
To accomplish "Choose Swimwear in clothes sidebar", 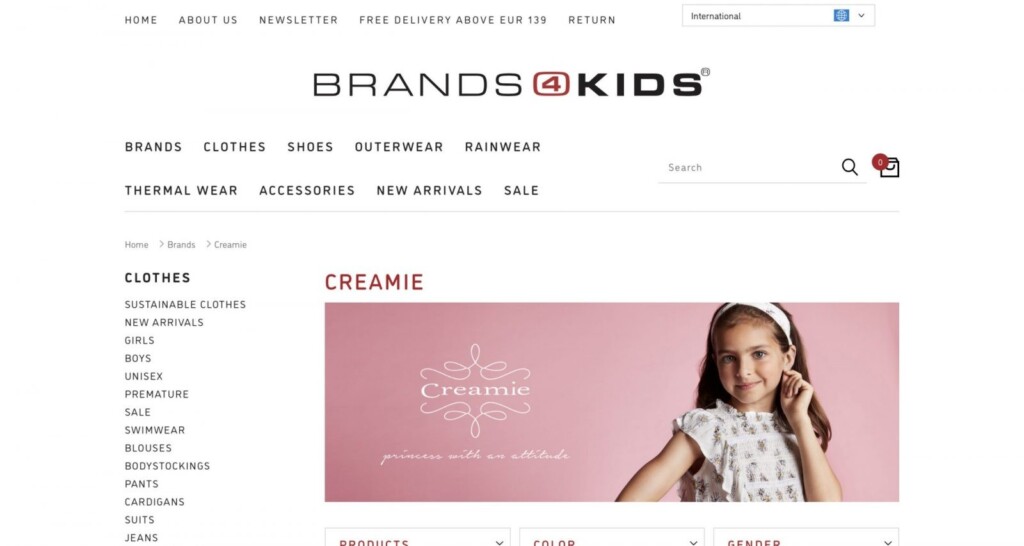I will [x=155, y=430].
